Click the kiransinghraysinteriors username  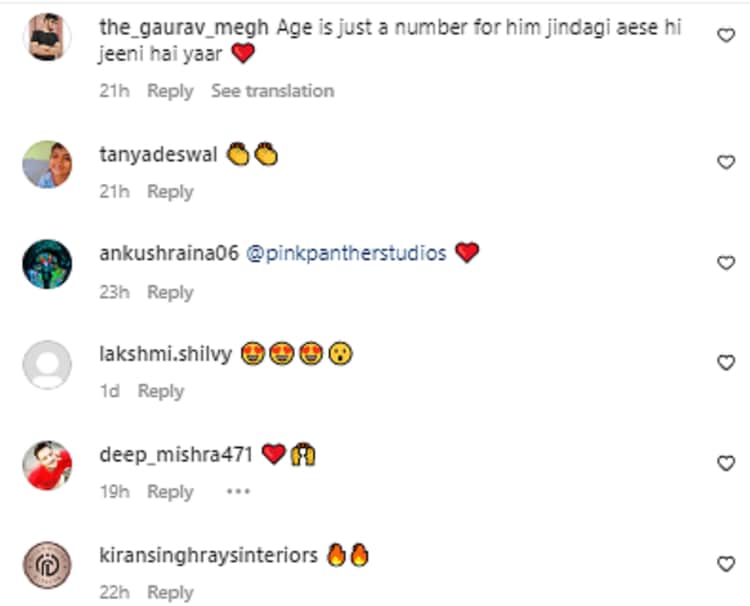click(x=208, y=555)
